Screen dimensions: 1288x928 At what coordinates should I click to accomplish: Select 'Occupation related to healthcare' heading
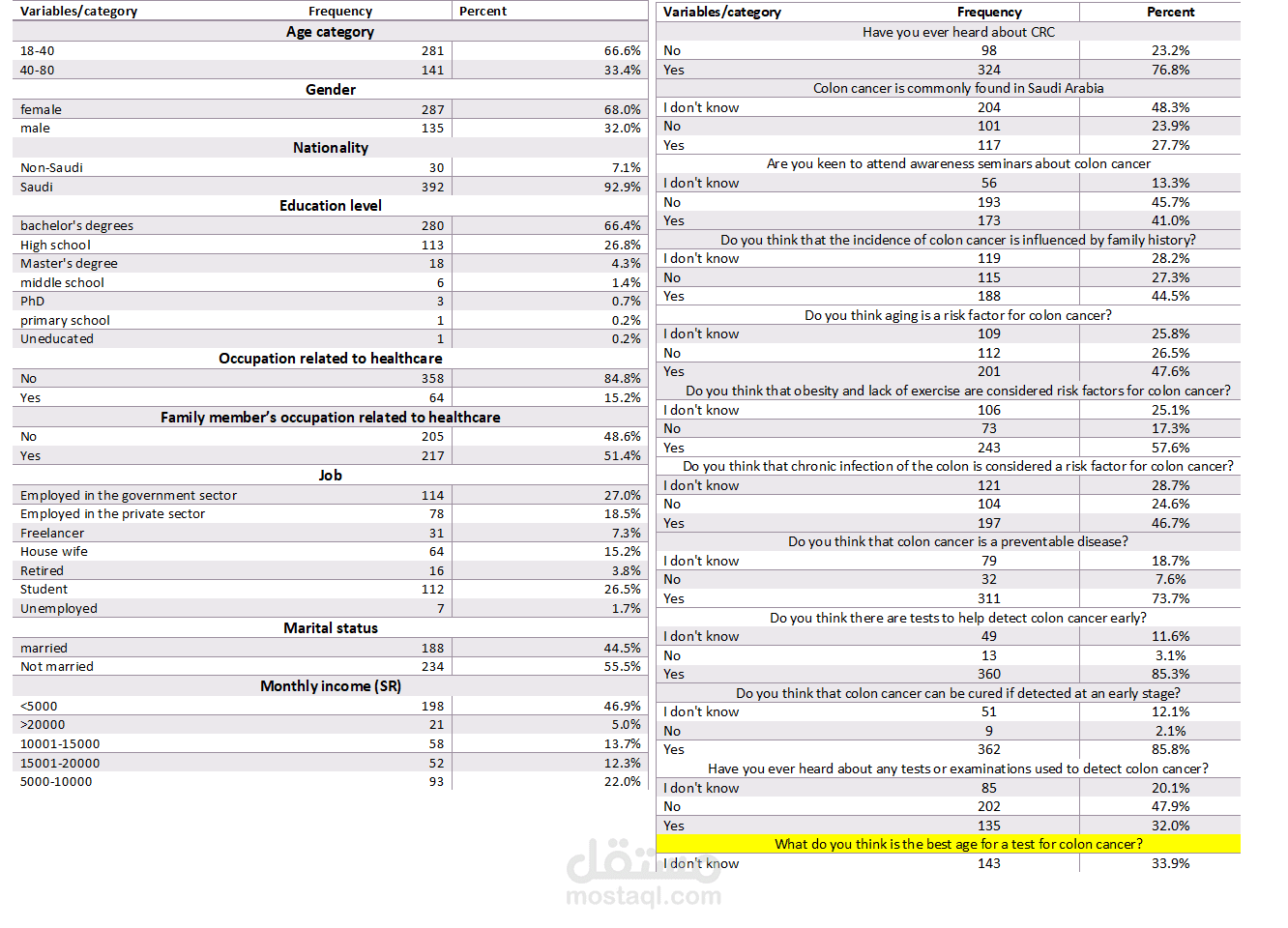click(331, 359)
